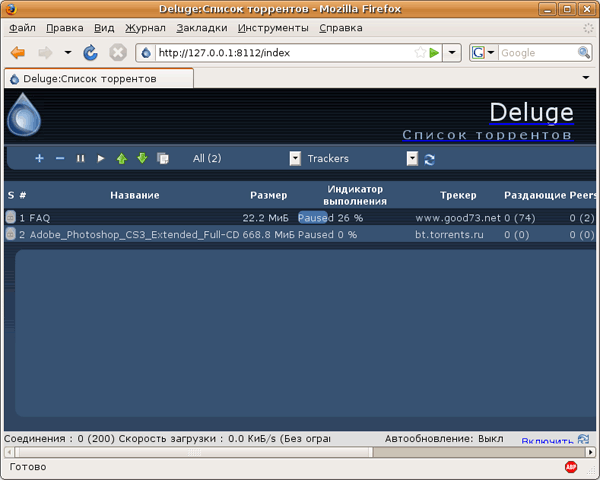Click the FAQ progress bar at 26 %
Screen dimensions: 600x480
331,217
